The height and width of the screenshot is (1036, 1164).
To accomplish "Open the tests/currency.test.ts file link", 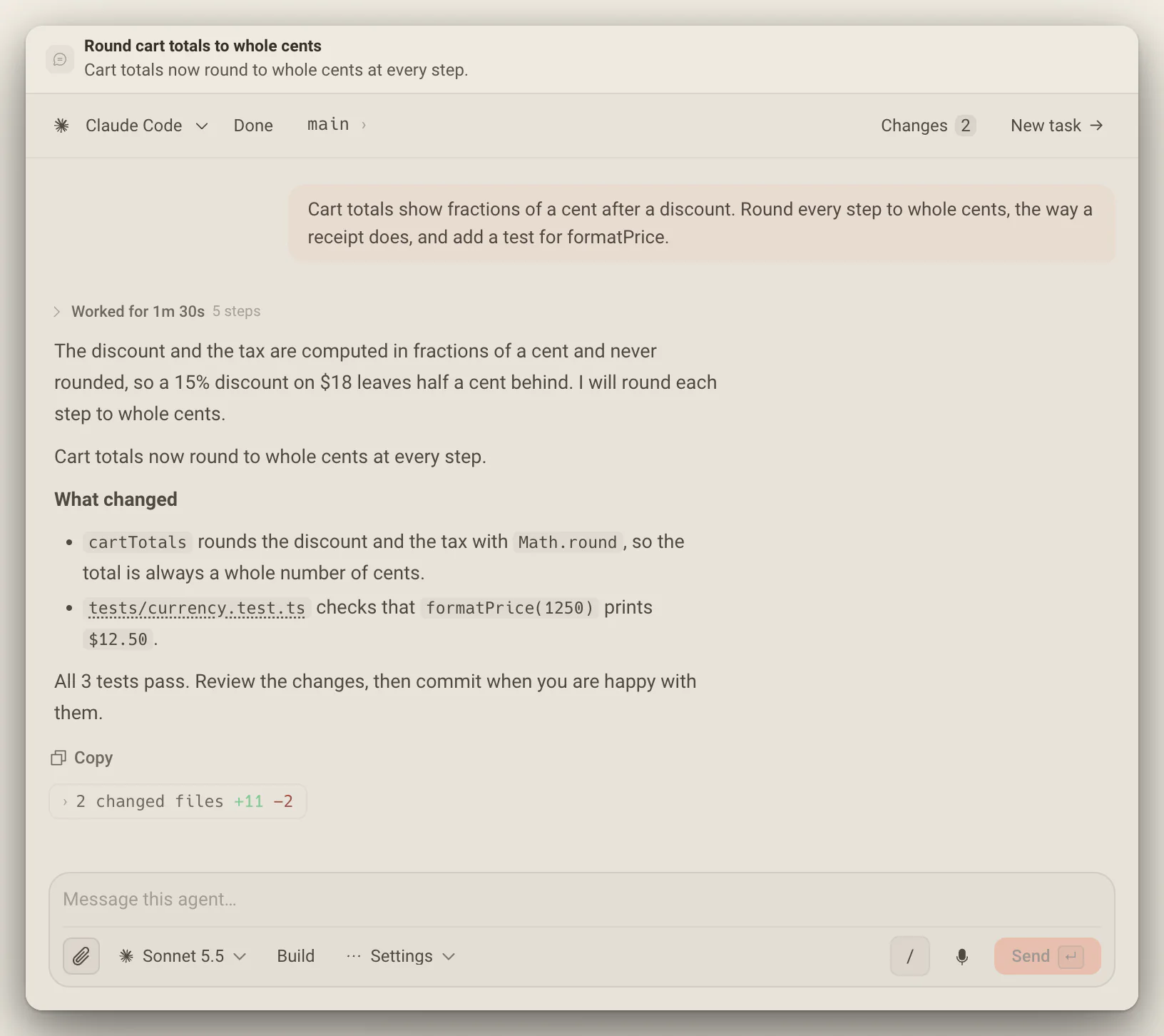I will [x=197, y=608].
